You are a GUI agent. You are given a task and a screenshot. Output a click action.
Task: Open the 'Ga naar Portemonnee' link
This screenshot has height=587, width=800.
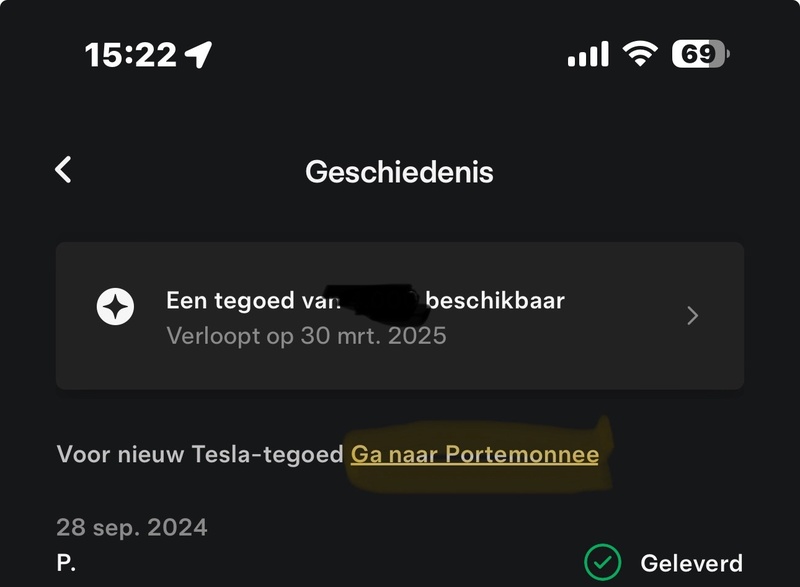point(474,454)
